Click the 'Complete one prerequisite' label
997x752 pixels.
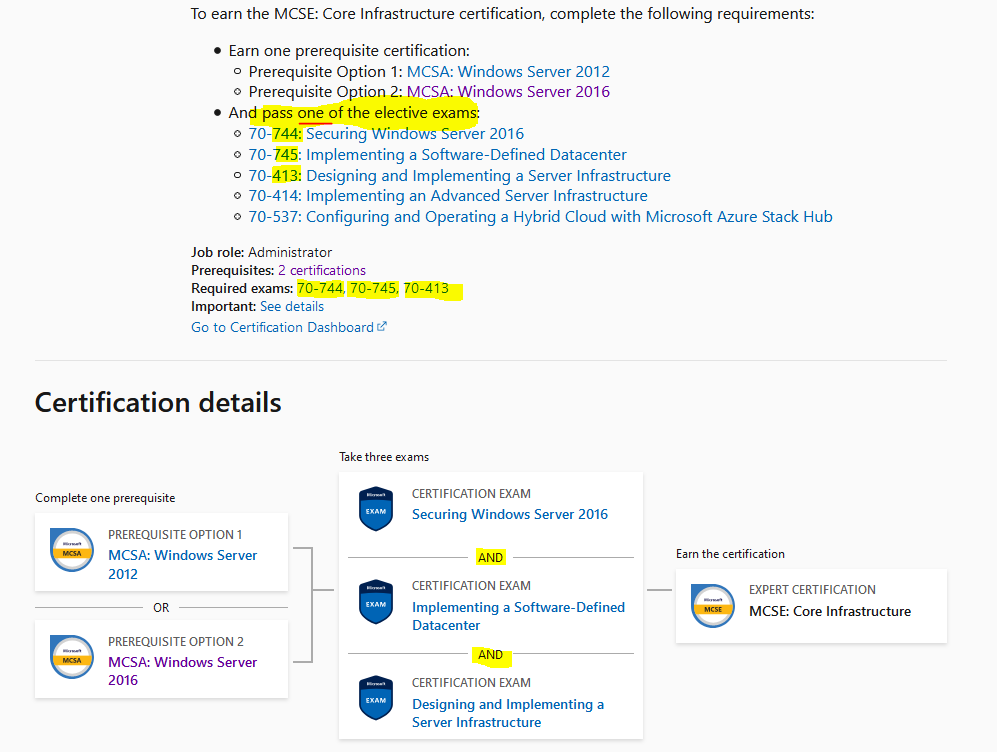105,498
